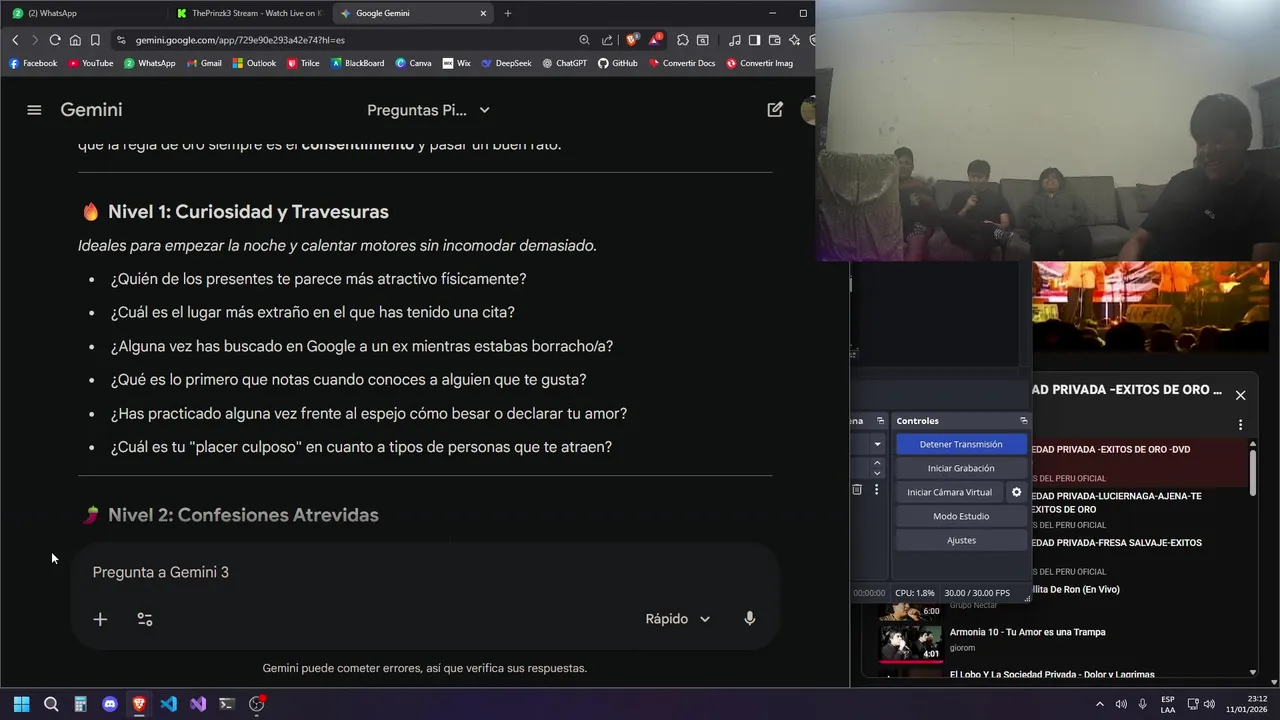Click the zoom magnifier in address bar

click(584, 40)
